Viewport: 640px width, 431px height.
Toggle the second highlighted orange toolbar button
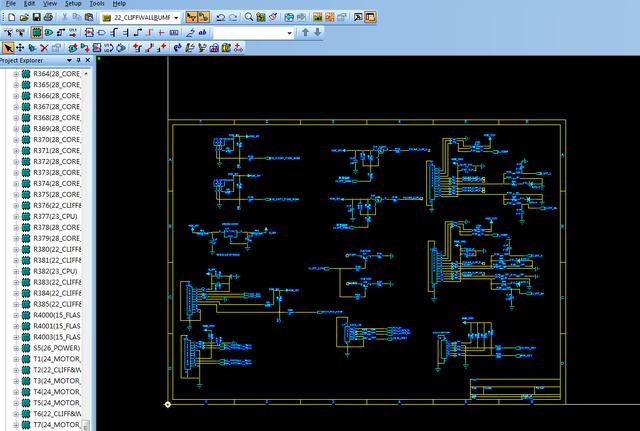(203, 17)
